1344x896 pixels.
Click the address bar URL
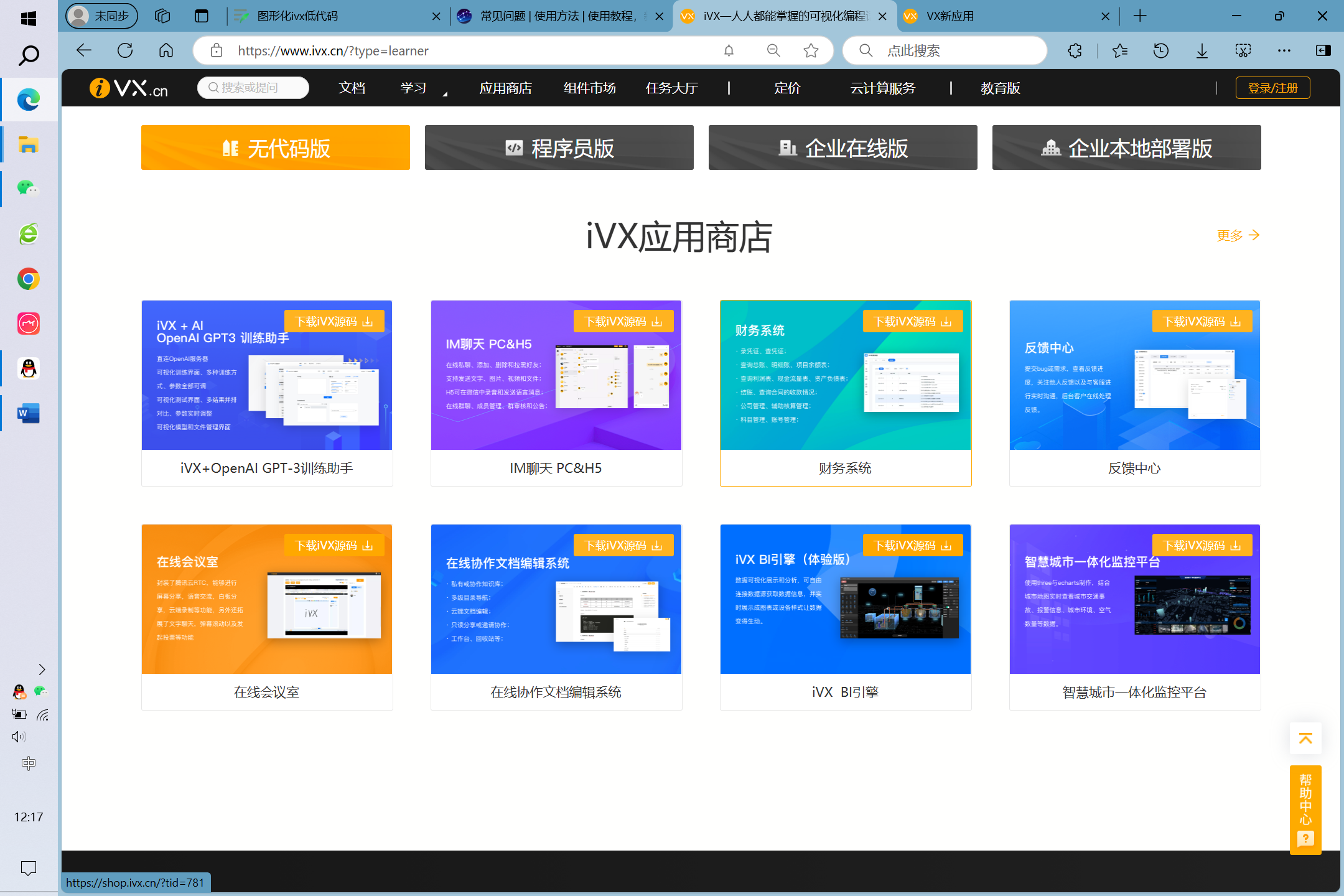pyautogui.click(x=333, y=50)
